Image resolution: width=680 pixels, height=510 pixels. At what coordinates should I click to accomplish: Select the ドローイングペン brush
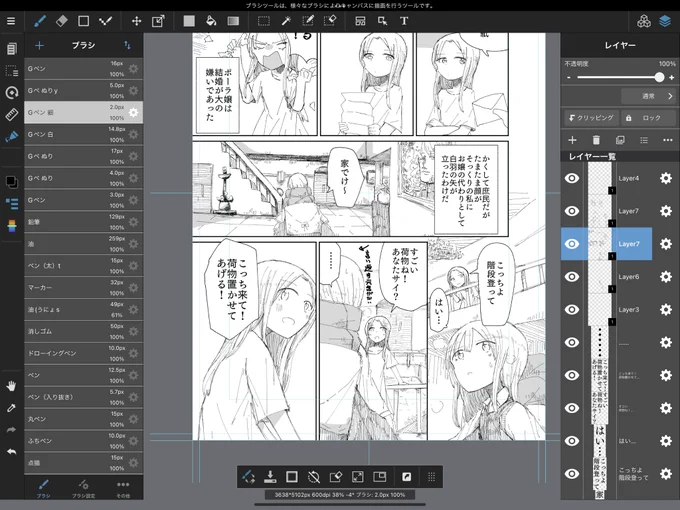(83, 353)
